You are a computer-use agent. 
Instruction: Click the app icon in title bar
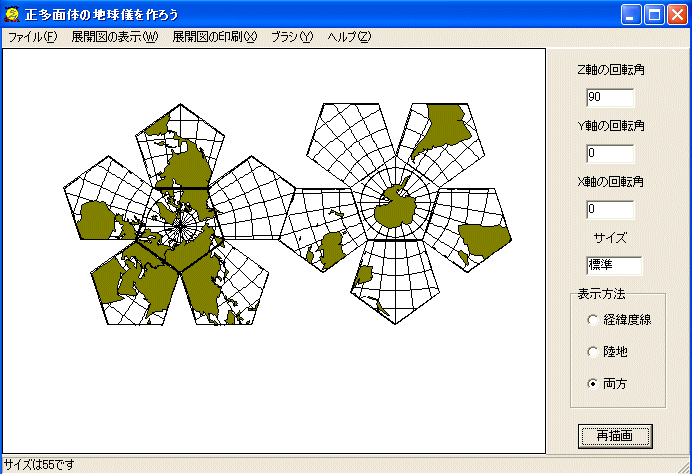pyautogui.click(x=12, y=14)
